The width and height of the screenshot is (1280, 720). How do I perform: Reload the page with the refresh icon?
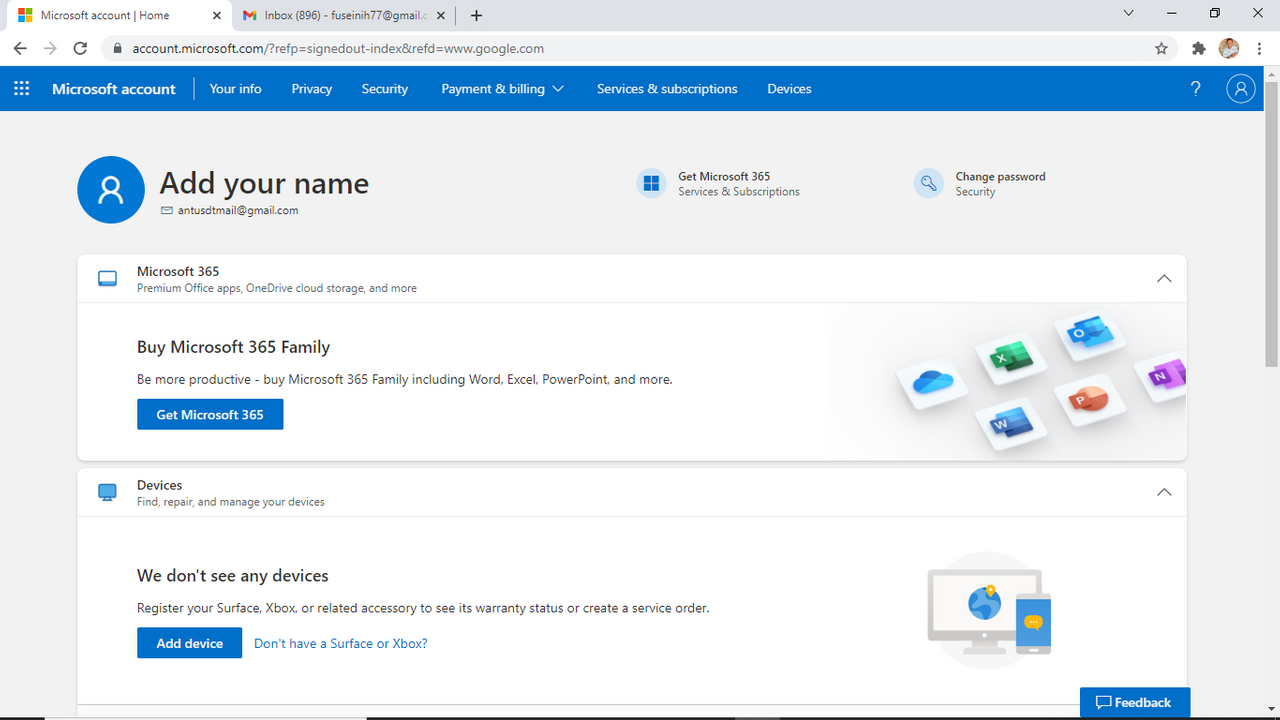tap(81, 48)
